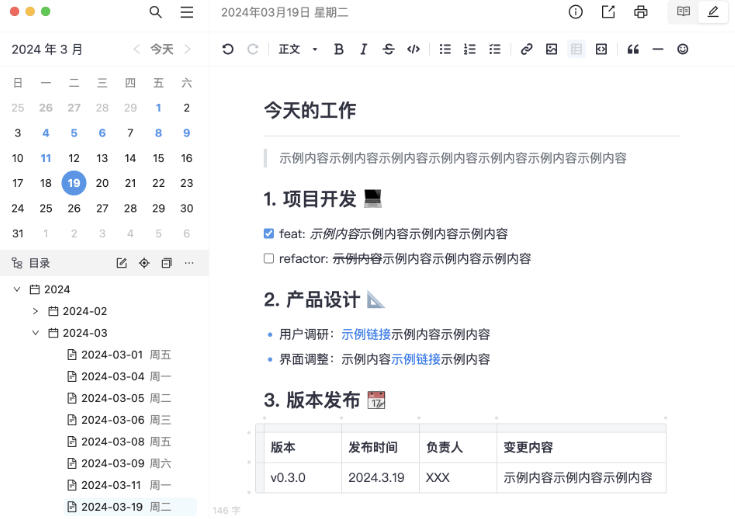Screen dimensions: 735x519
Task: Insert a horizontal divider line
Action: (658, 49)
